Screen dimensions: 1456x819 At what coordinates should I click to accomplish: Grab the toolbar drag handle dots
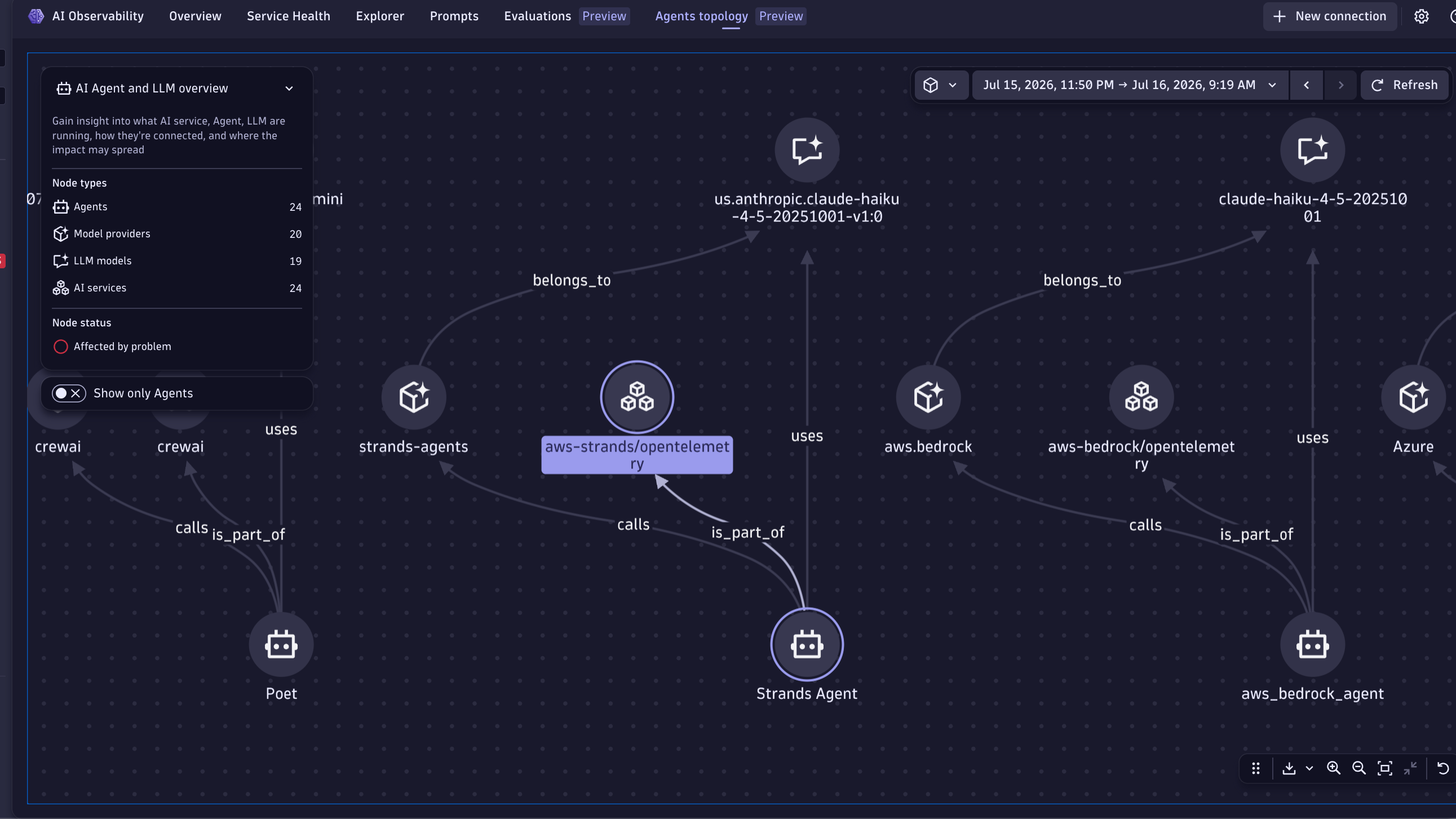1255,768
